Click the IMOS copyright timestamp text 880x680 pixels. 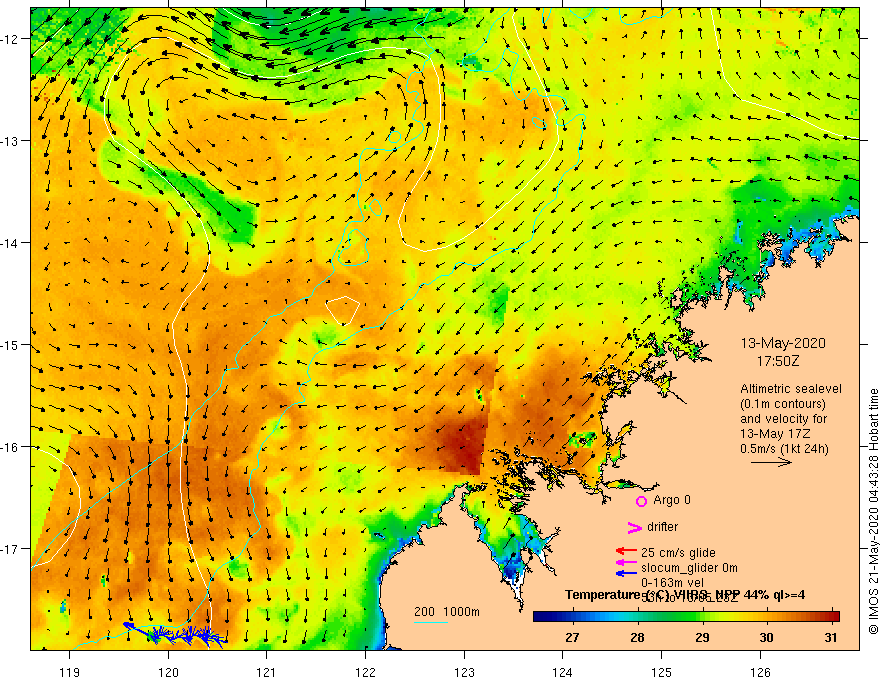click(x=873, y=511)
